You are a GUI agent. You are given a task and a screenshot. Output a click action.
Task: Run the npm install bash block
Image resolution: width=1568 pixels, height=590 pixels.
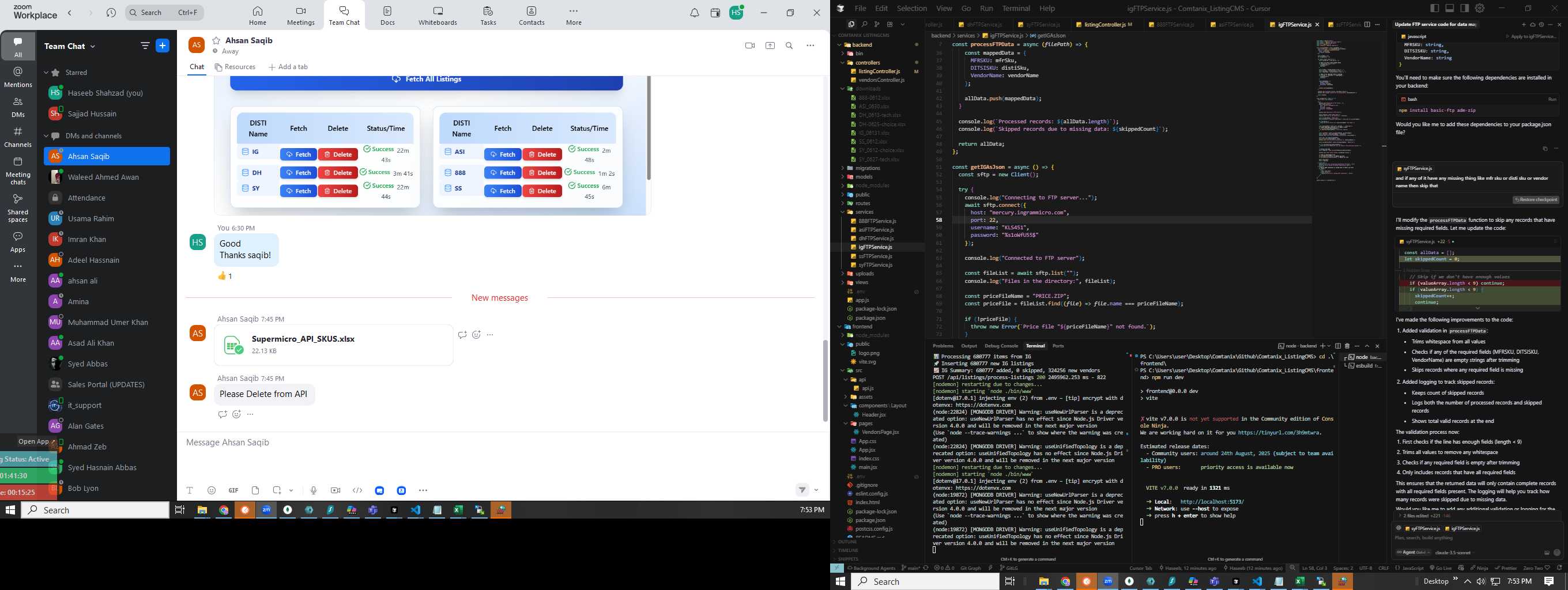pos(1552,99)
